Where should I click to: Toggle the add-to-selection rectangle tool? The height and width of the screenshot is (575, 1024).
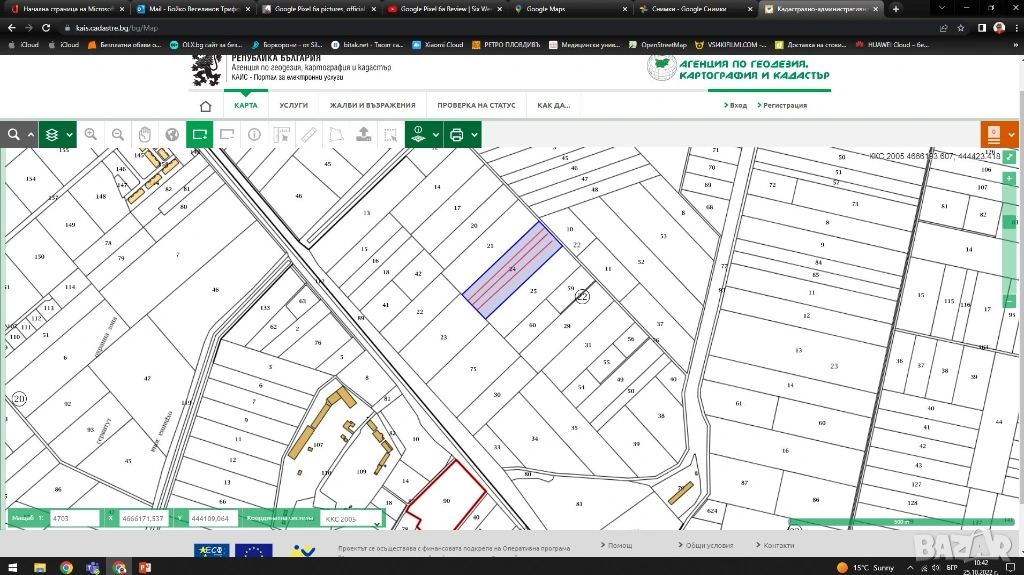[x=200, y=135]
